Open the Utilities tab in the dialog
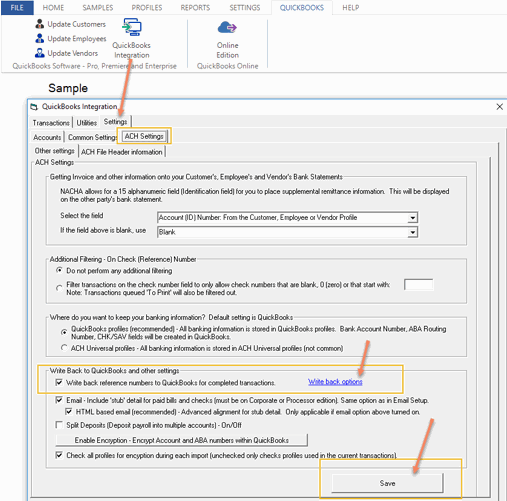This screenshot has width=507, height=501. pos(87,123)
